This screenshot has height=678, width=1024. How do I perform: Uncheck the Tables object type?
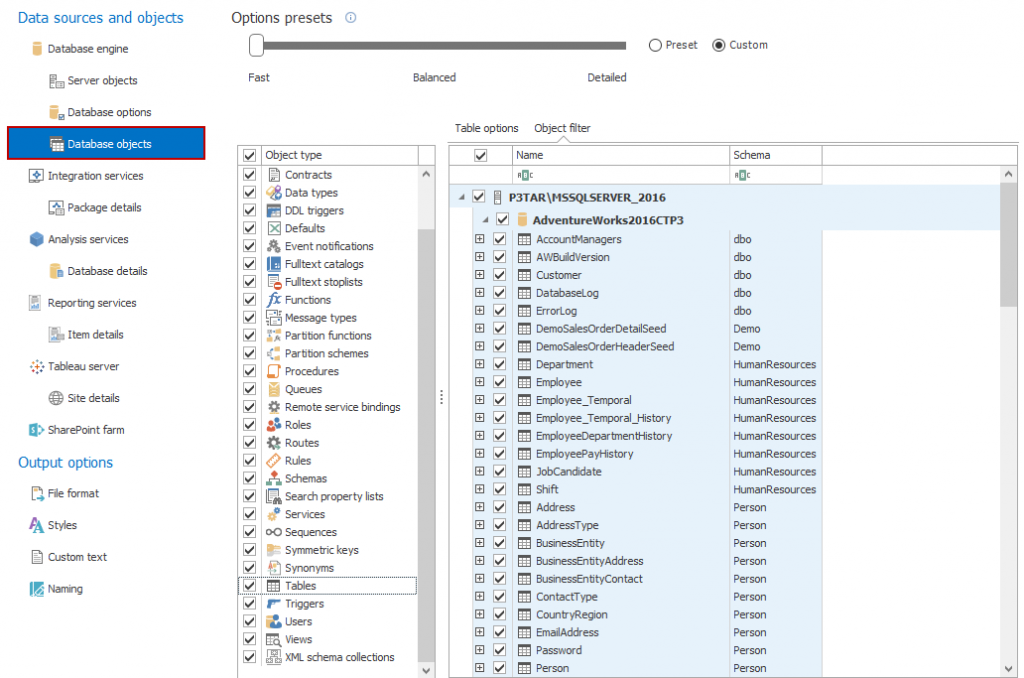[x=247, y=585]
